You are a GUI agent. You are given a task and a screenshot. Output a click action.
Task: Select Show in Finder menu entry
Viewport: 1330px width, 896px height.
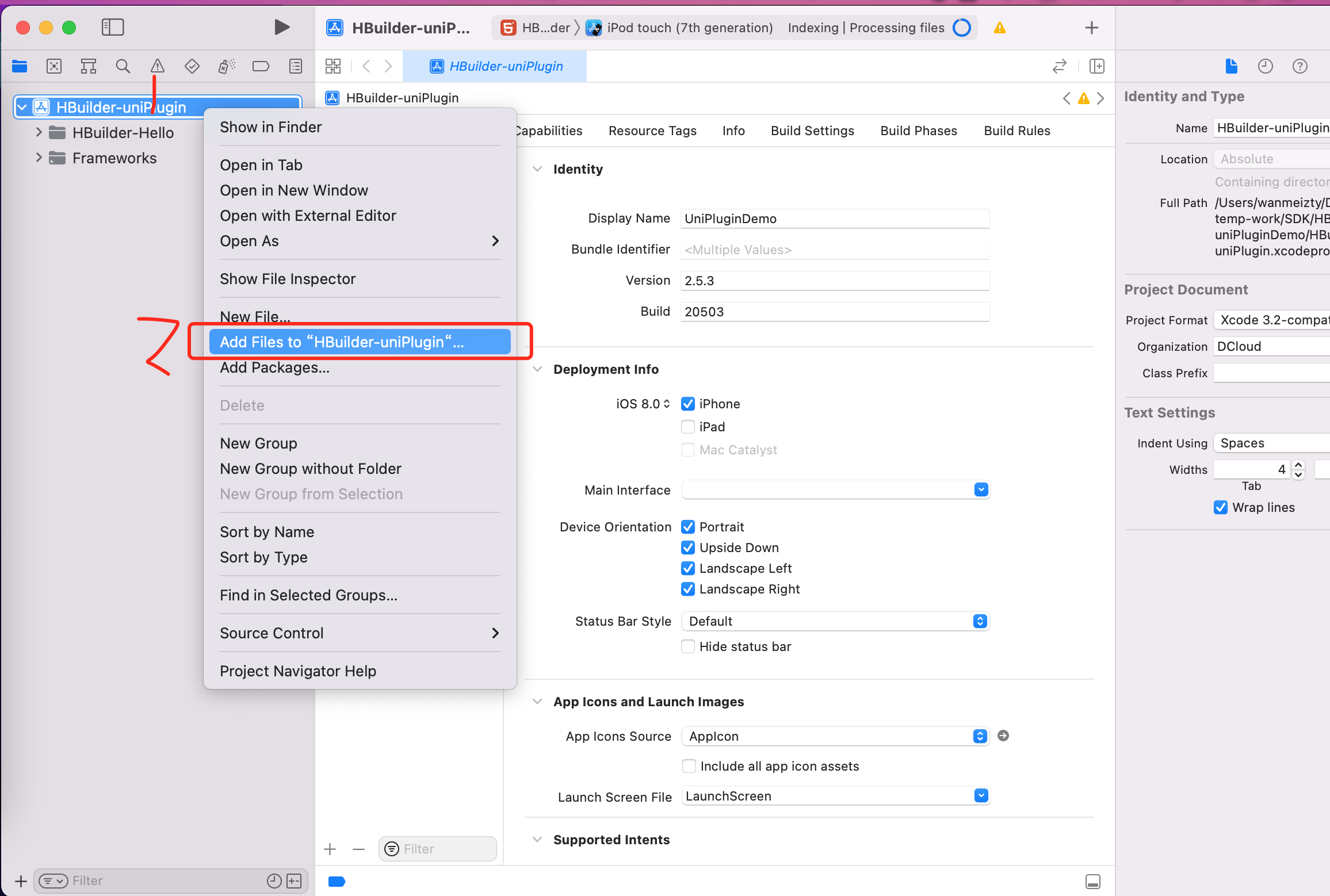tap(270, 127)
